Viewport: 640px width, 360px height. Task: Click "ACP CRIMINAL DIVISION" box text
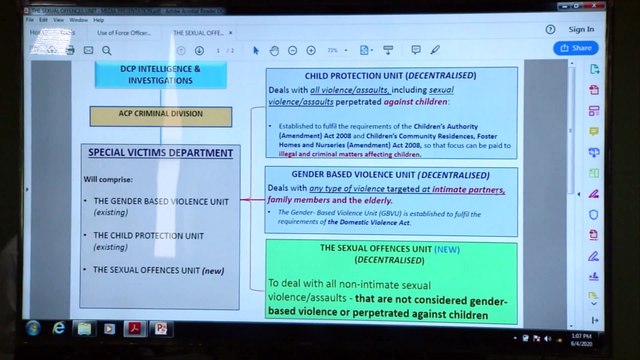(x=160, y=114)
